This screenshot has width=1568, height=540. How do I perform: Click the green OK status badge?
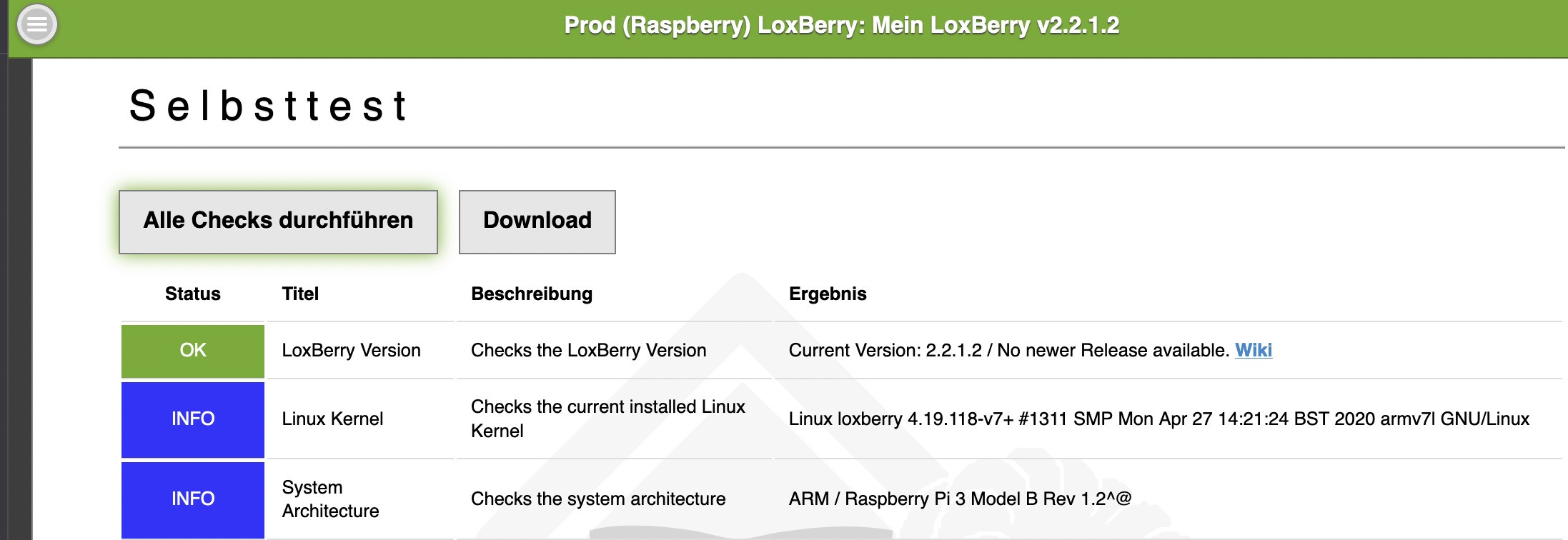click(x=193, y=351)
